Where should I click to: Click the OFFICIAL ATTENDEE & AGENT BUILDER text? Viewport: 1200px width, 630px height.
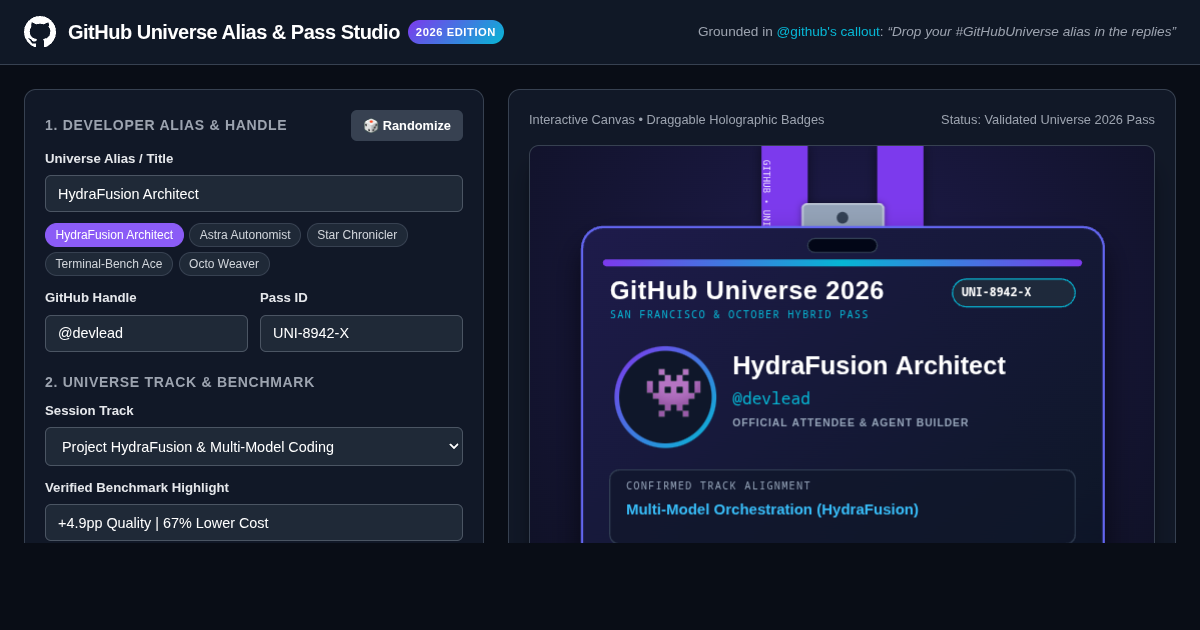click(850, 423)
